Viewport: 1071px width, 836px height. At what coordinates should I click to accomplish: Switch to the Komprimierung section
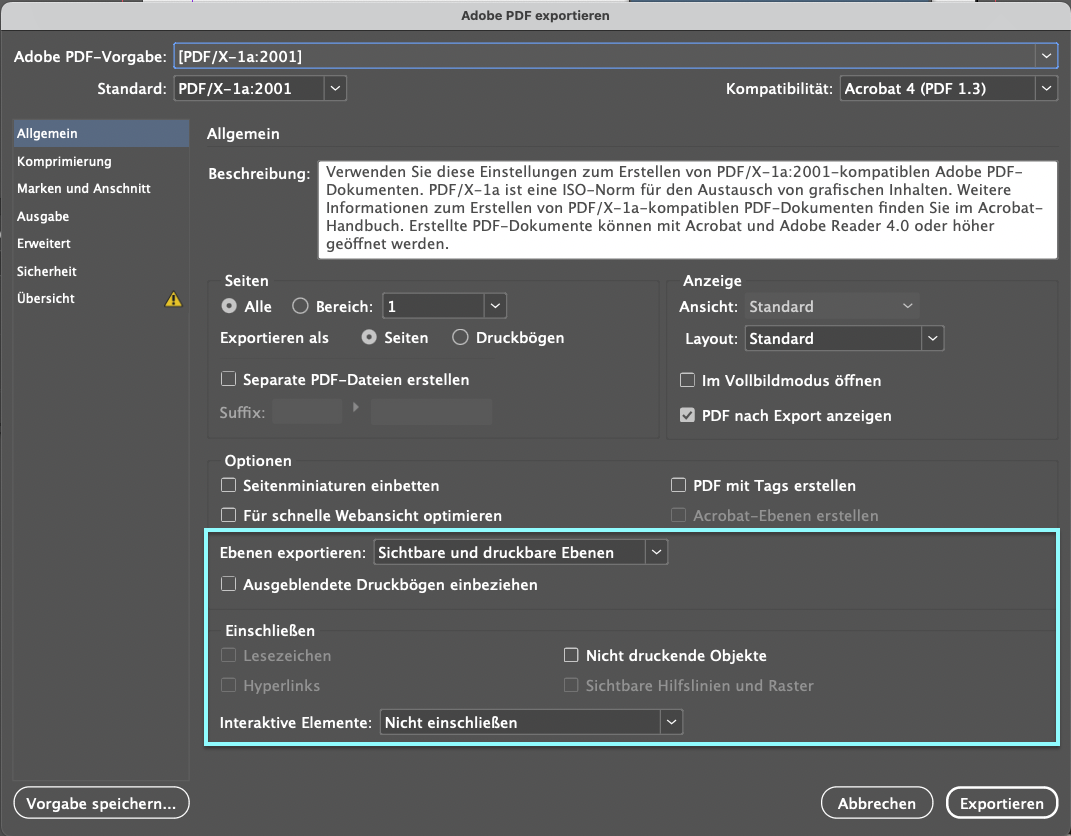click(101, 161)
